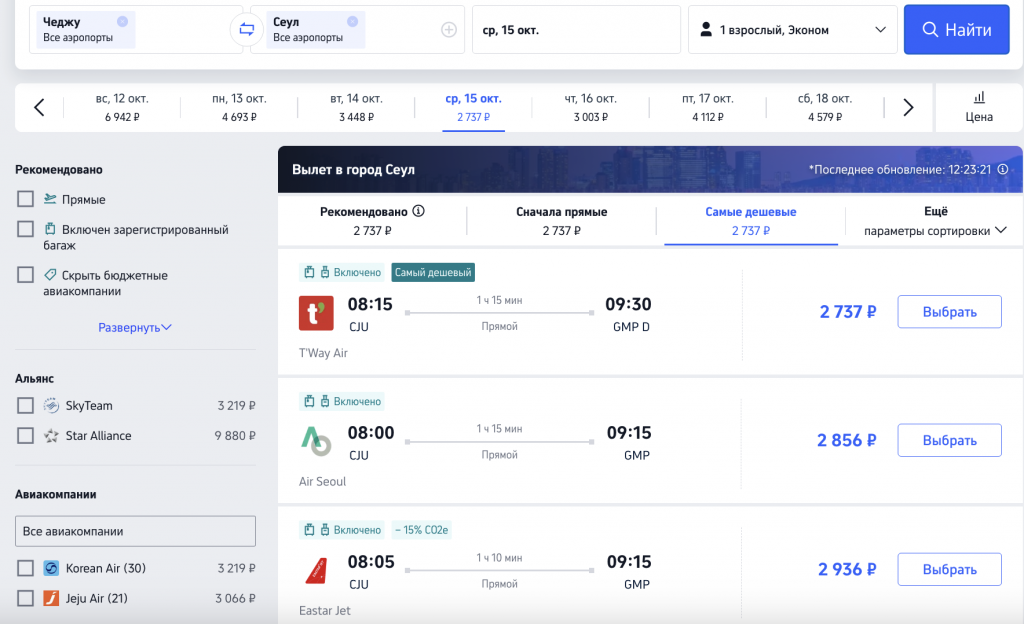Click Air Seoul airline logo
Image resolution: width=1024 pixels, height=624 pixels.
316,441
